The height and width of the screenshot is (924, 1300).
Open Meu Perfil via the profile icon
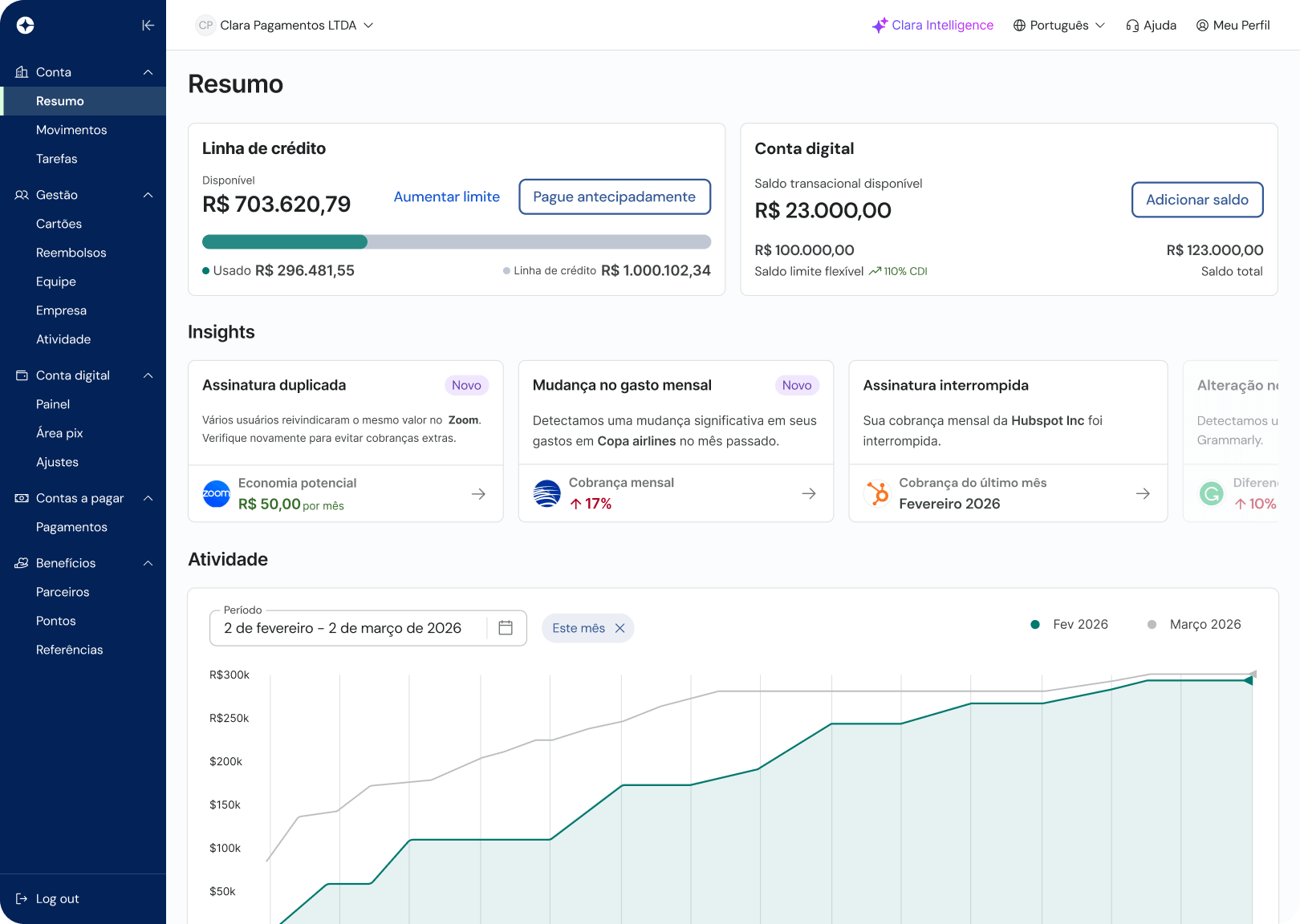coord(1201,25)
